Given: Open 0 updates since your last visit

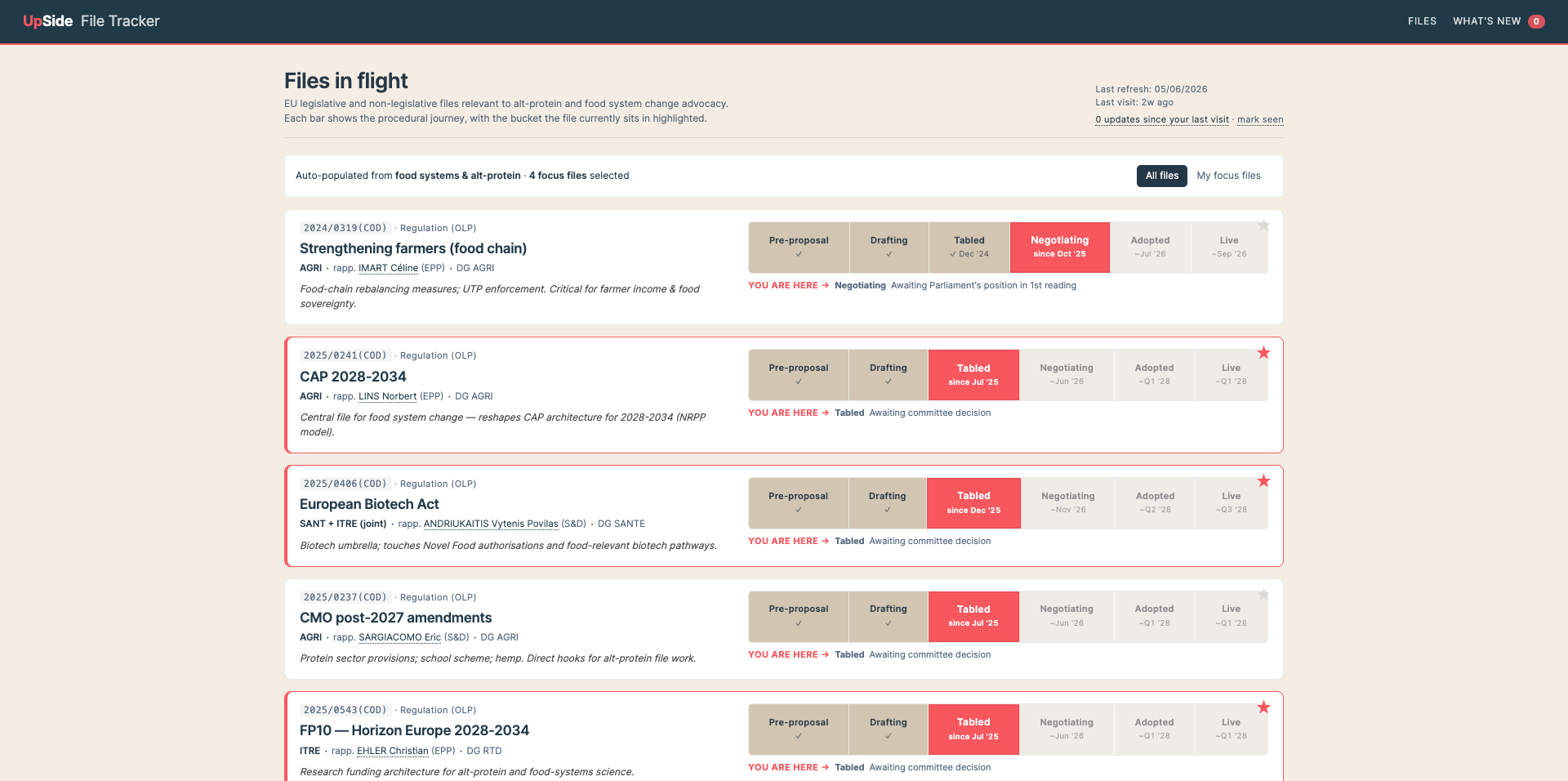Looking at the screenshot, I should click(x=1162, y=119).
